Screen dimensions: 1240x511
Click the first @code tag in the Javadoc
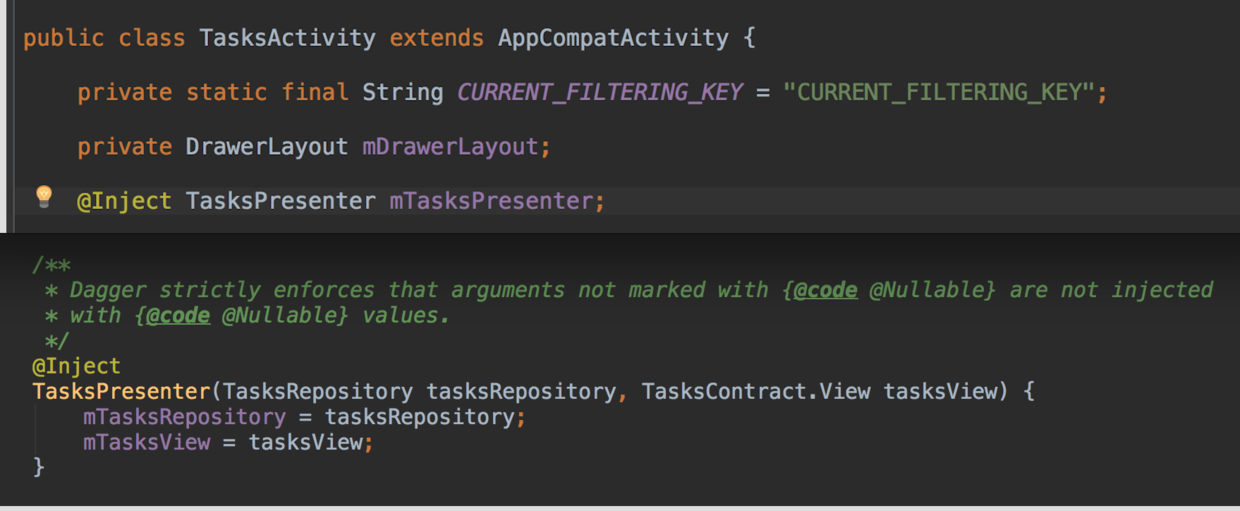point(825,290)
